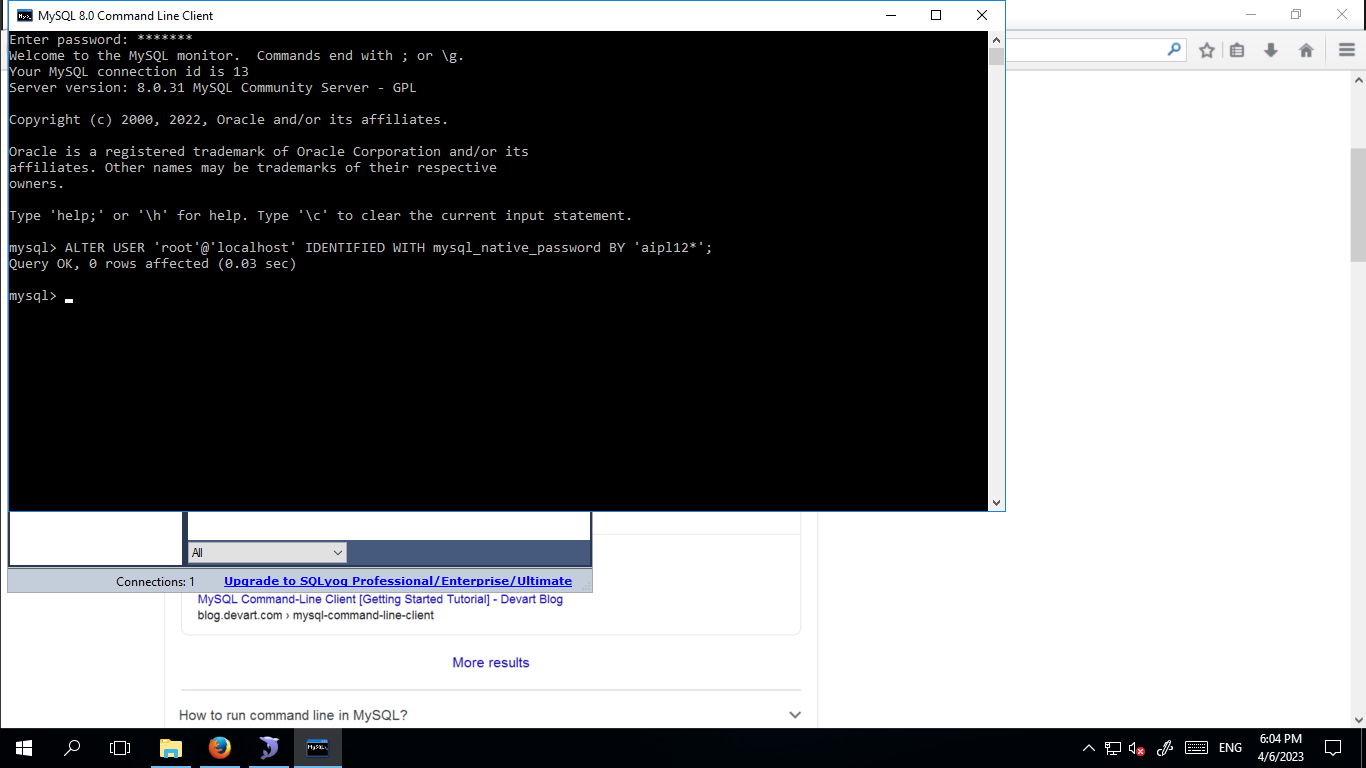Open the Upgrade to SQLyog Professional link
Screen dimensions: 1366x768
tap(398, 581)
